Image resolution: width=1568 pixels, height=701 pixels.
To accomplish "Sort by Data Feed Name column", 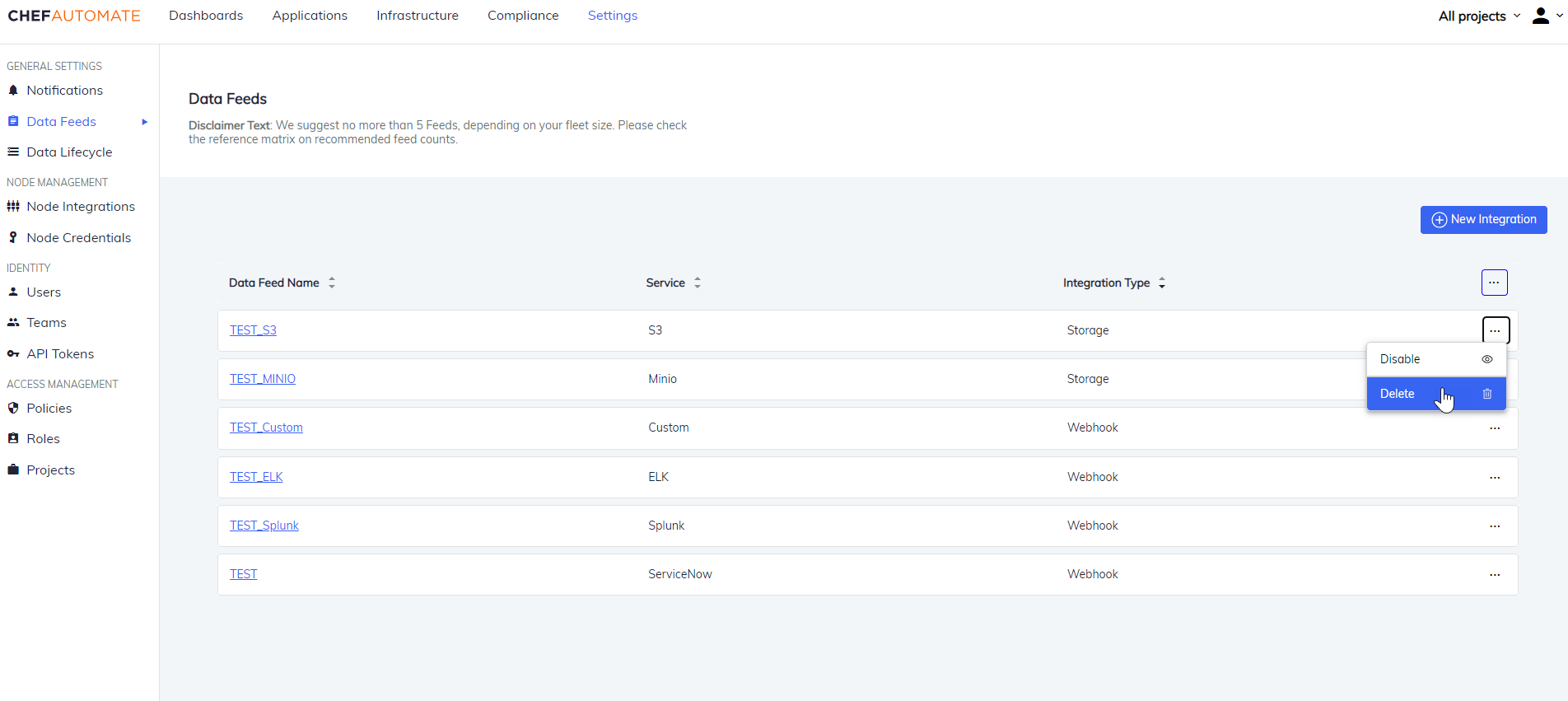I will 332,283.
